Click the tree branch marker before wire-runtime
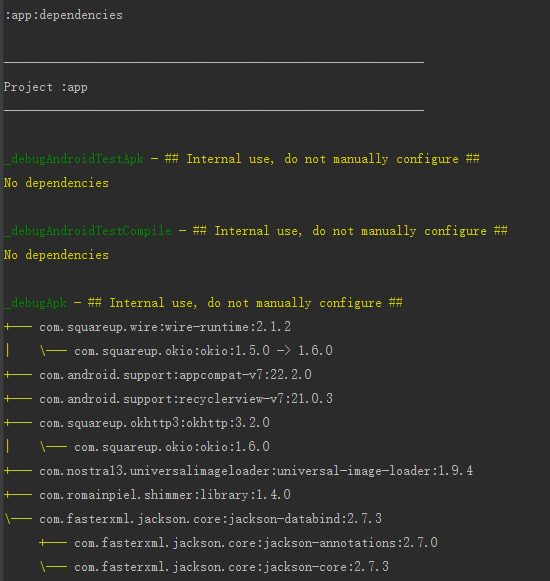The height and width of the screenshot is (581, 550). (18, 327)
